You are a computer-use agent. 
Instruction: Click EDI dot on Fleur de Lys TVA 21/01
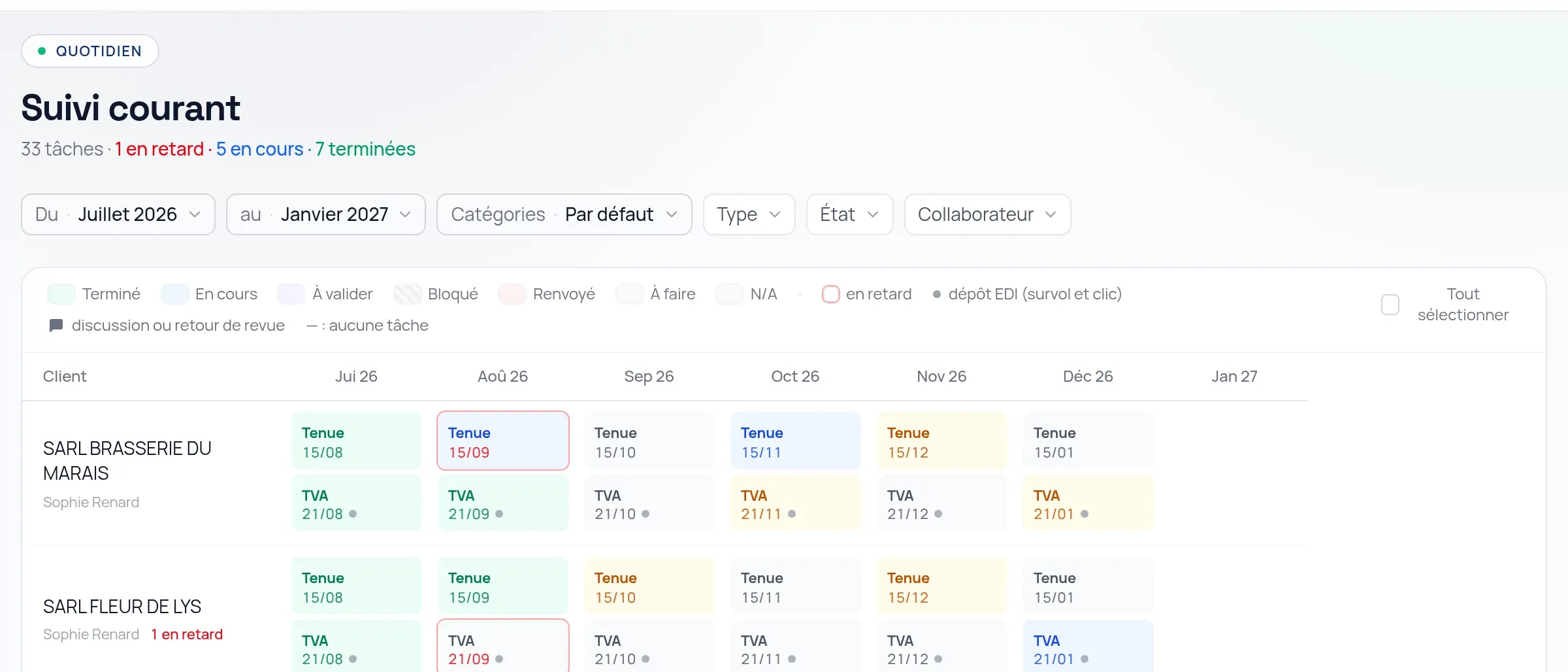[1085, 659]
